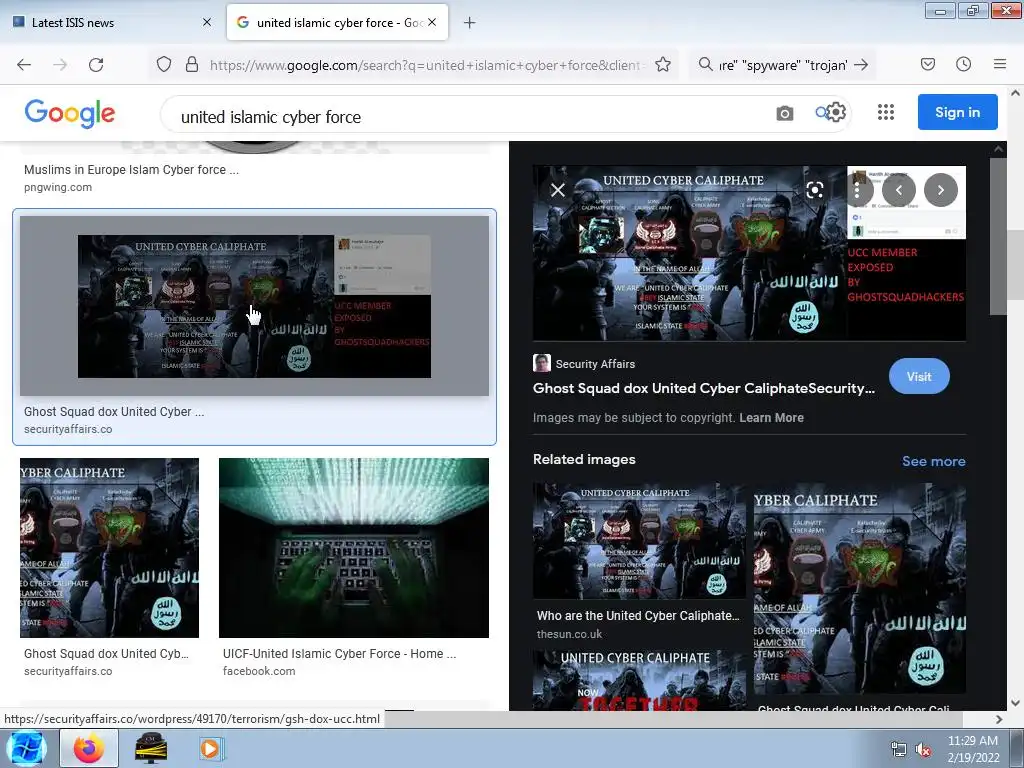
Task: Click the network tray icon
Action: (x=899, y=750)
